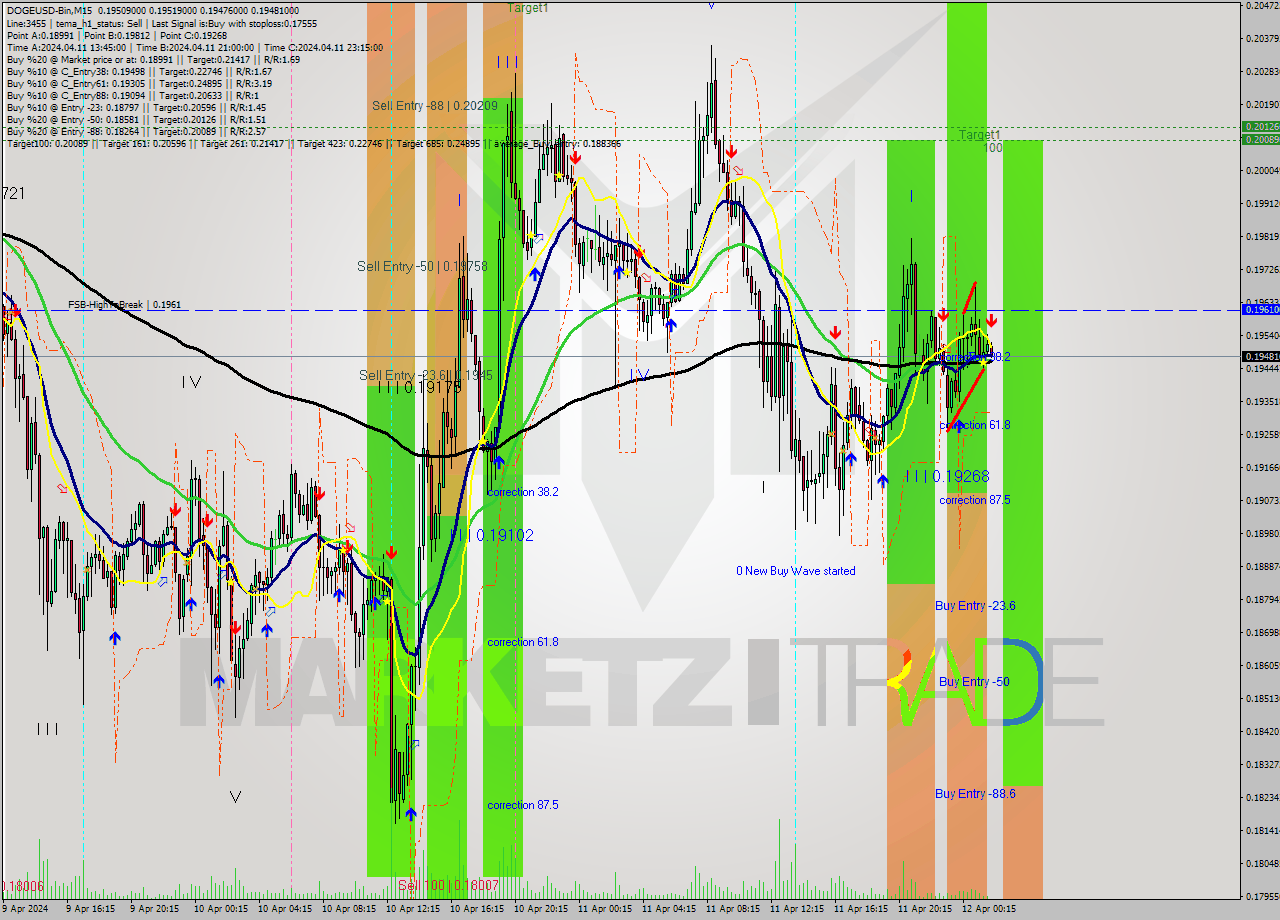
Task: Click the '11 Apr 04:15' time axis label
Action: (x=668, y=909)
